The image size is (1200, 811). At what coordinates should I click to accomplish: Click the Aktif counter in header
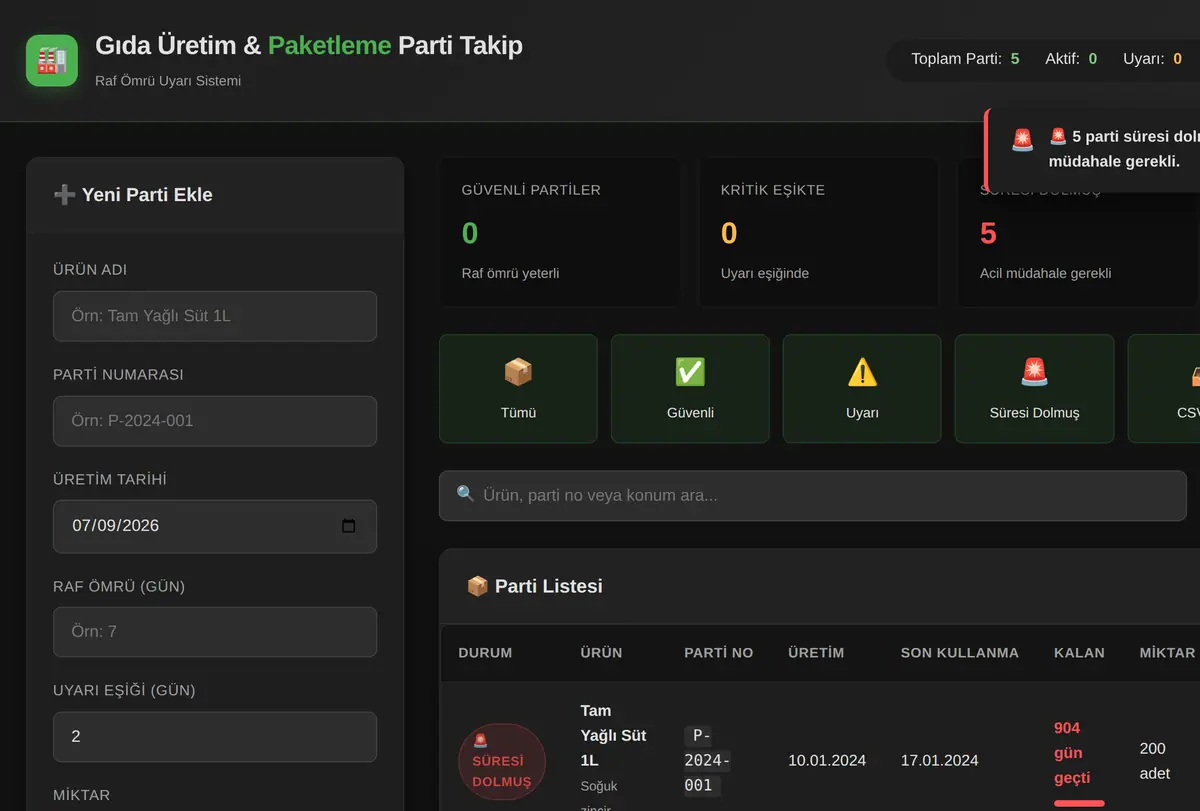1071,59
